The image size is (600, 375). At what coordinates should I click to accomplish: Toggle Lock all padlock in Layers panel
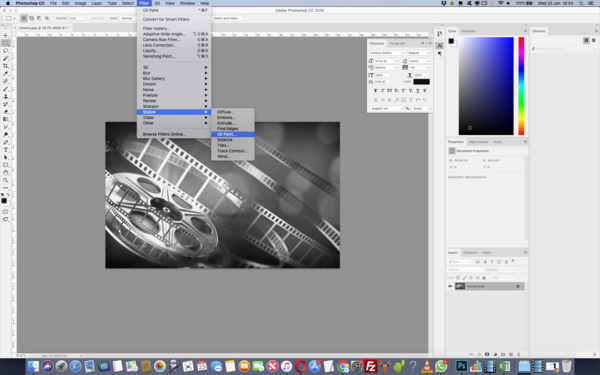(x=484, y=277)
